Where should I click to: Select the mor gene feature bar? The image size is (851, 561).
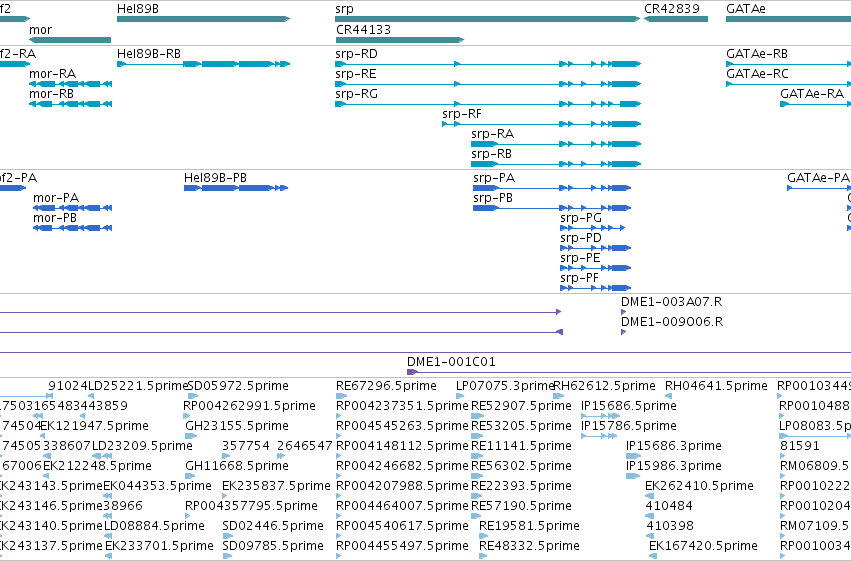click(70, 40)
